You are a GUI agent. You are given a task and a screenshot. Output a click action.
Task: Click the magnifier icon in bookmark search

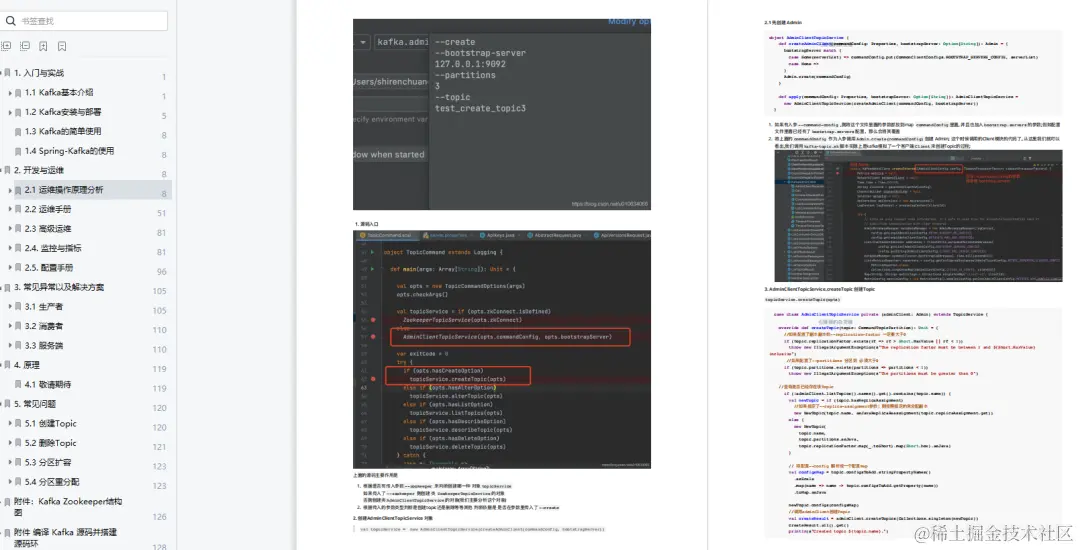(x=10, y=21)
